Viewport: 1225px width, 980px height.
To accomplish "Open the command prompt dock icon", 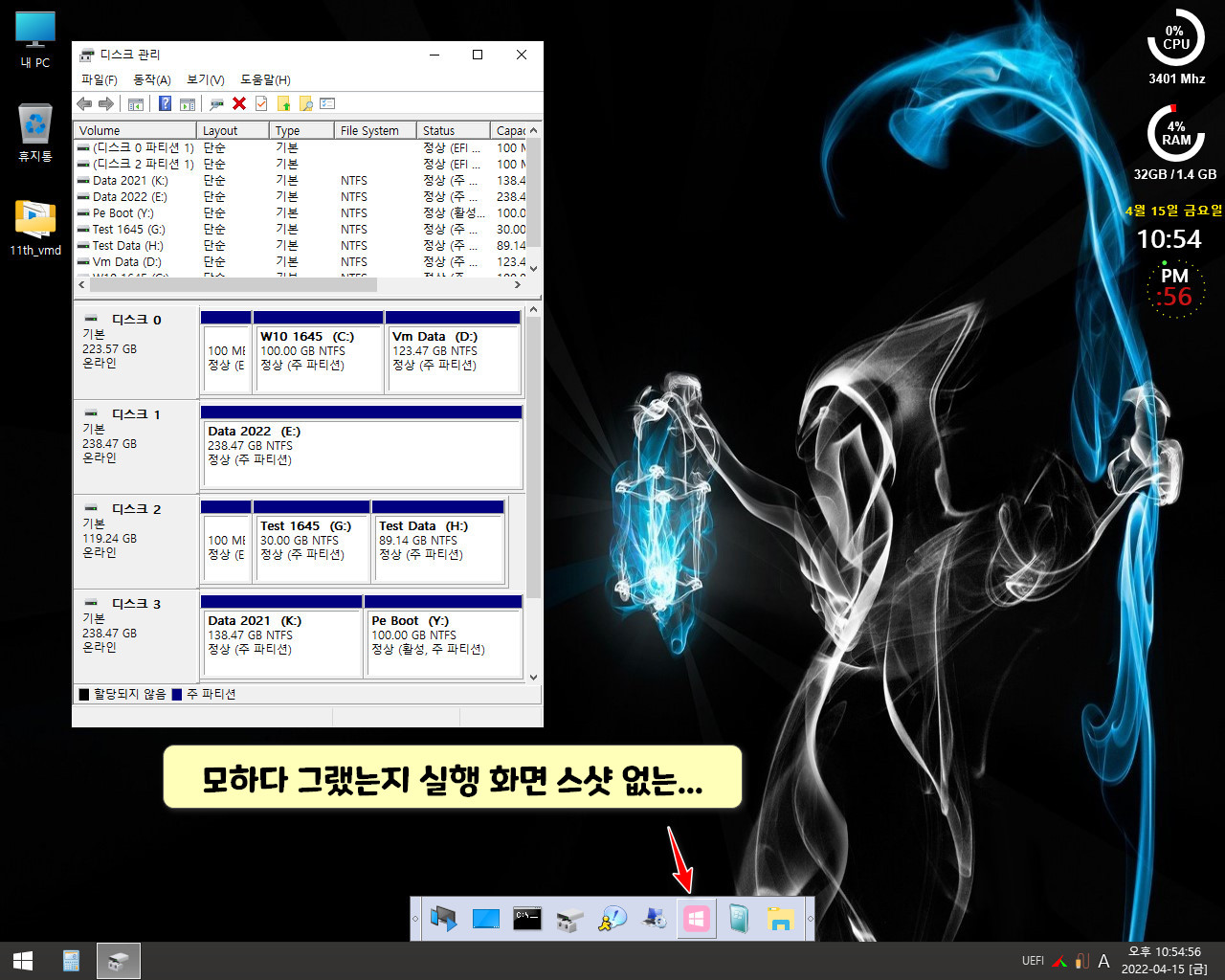I will (527, 919).
